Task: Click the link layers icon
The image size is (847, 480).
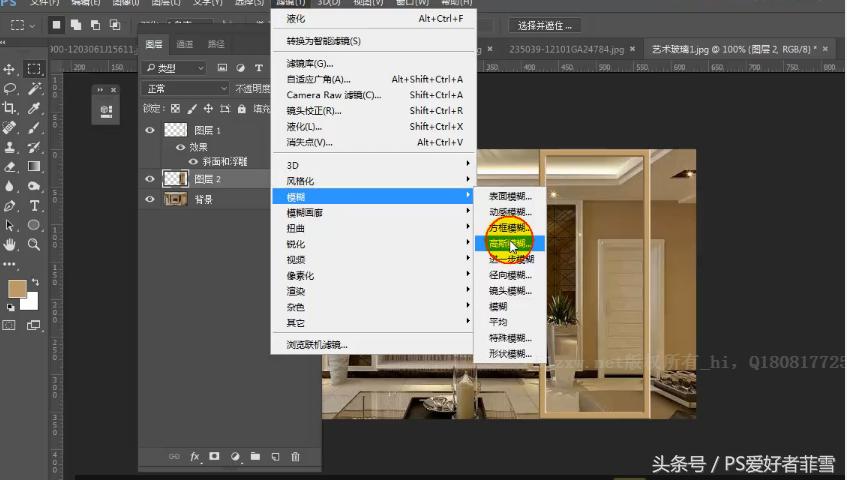Action: [x=174, y=456]
